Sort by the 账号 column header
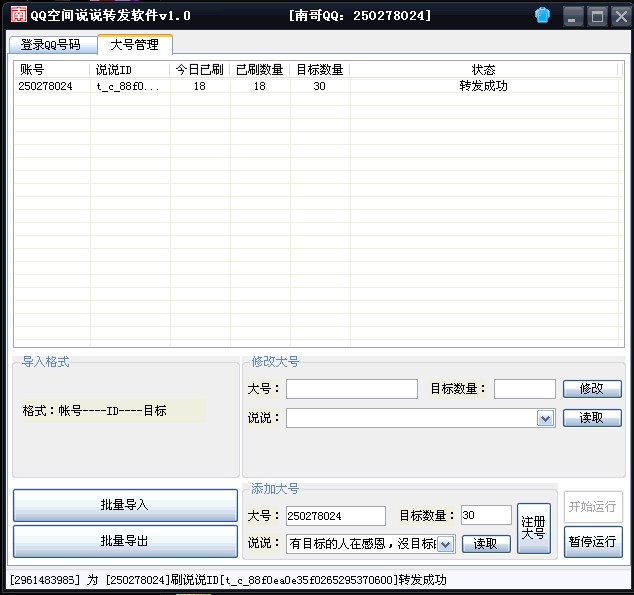Viewport: 634px width, 595px height. [x=52, y=70]
